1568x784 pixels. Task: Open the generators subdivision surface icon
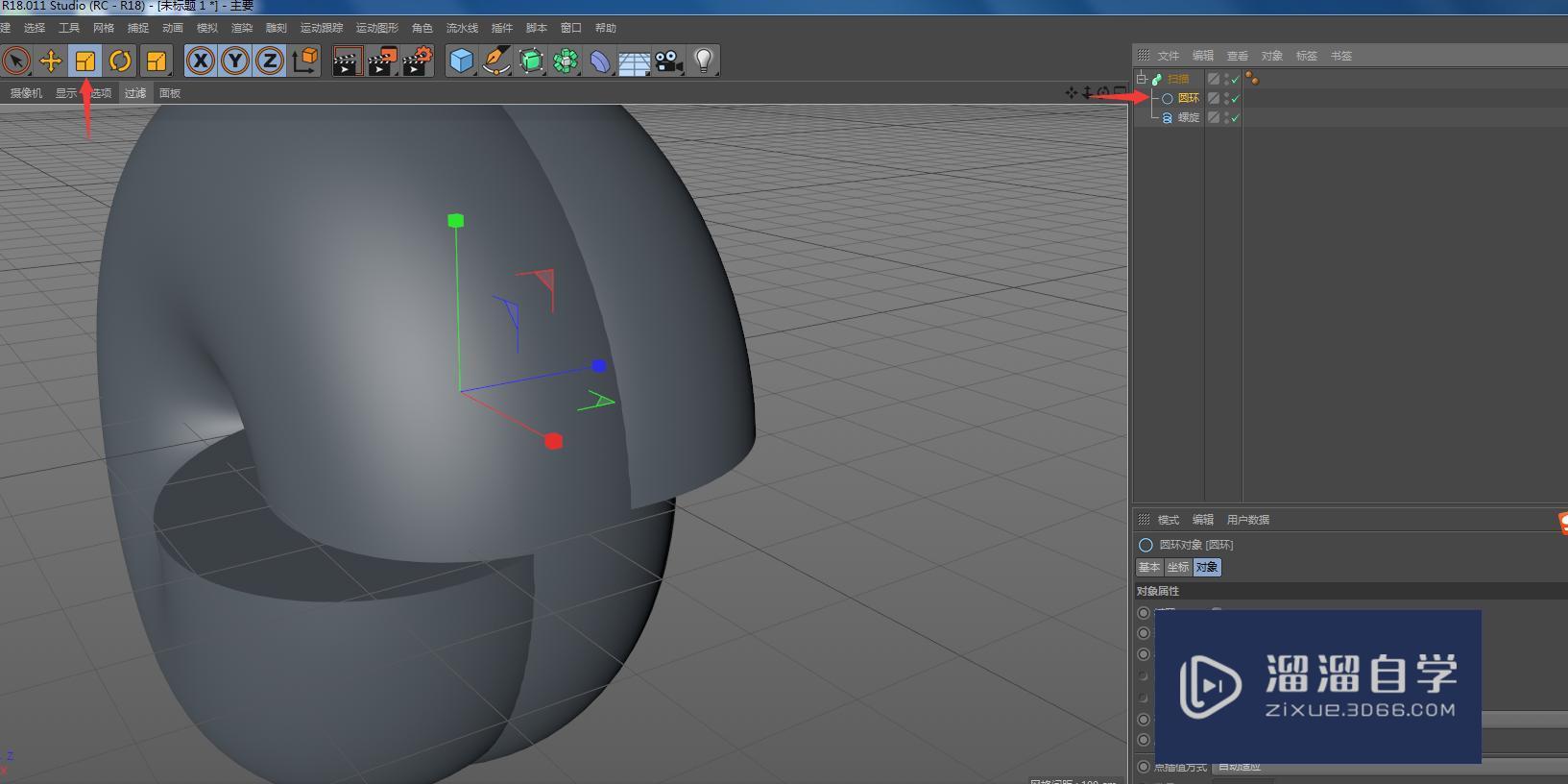click(531, 61)
